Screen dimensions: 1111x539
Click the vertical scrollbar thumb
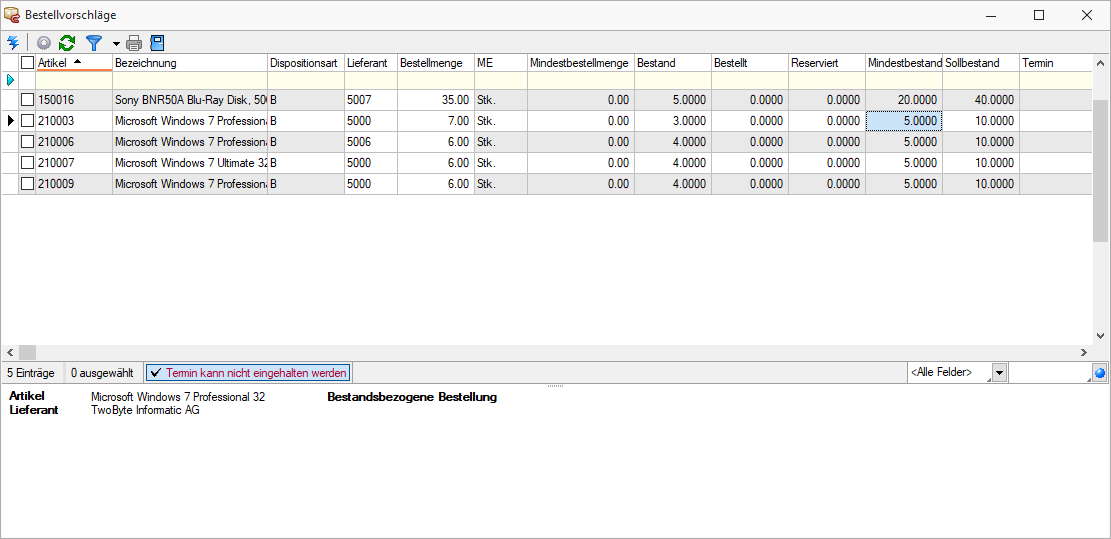tap(1100, 170)
